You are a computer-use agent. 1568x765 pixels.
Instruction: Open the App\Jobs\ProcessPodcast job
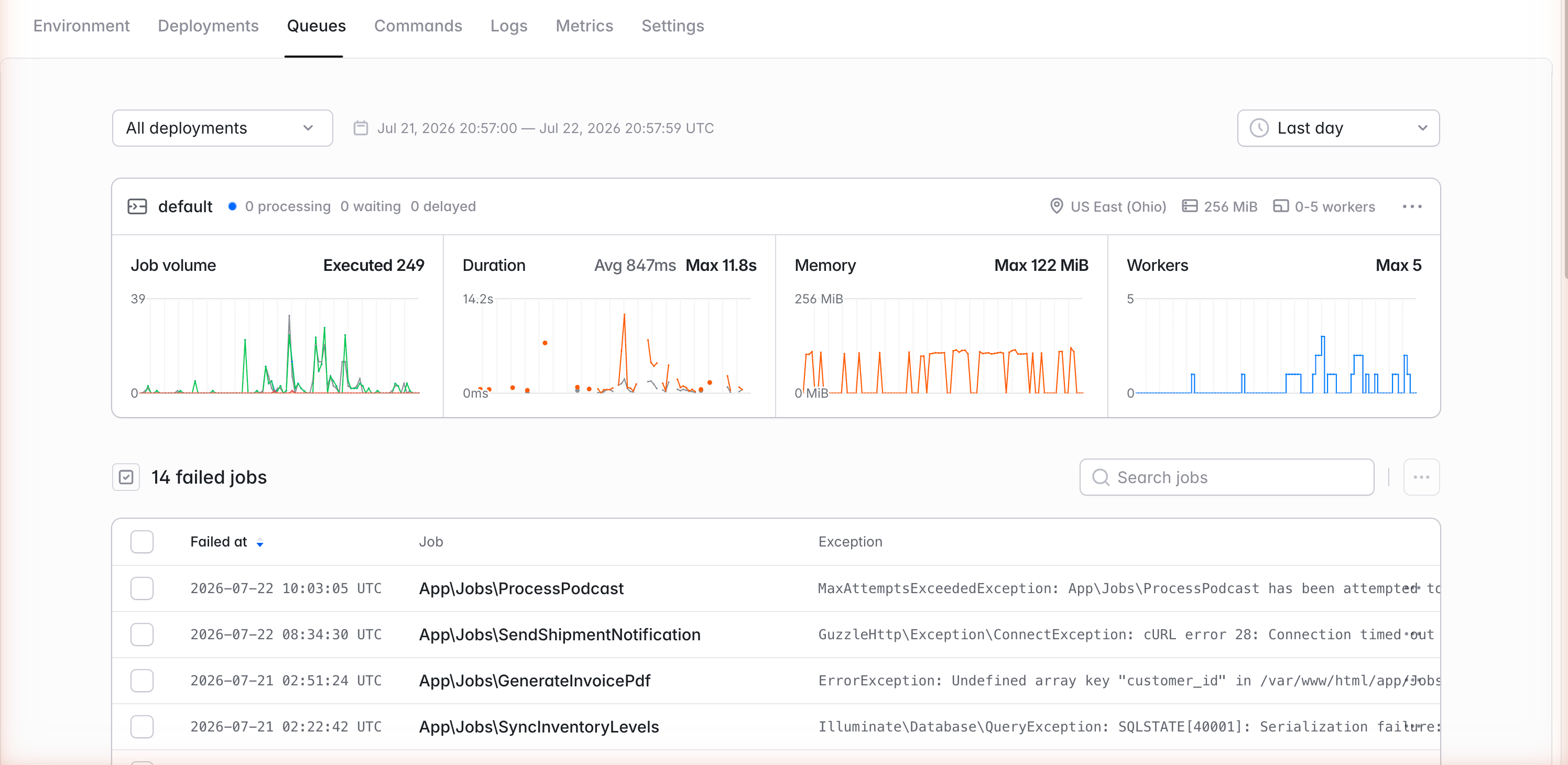521,588
